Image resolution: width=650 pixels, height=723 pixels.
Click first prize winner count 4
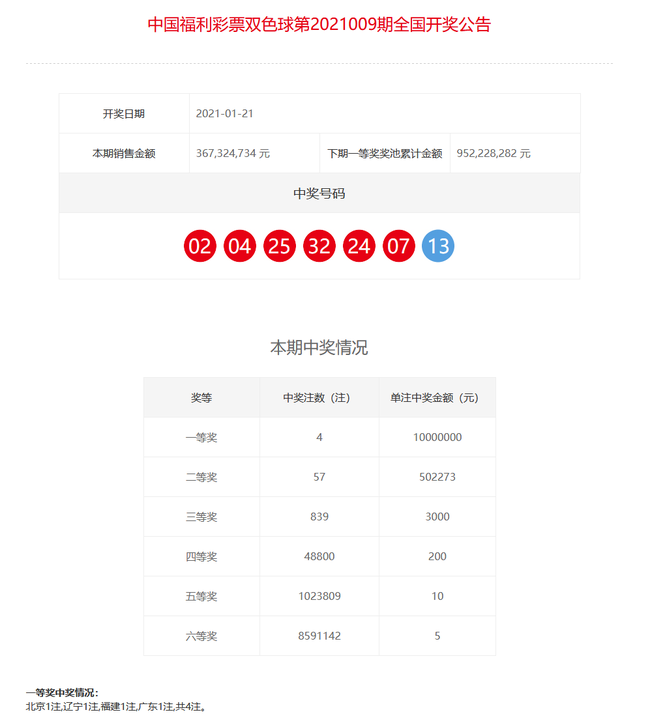319,437
